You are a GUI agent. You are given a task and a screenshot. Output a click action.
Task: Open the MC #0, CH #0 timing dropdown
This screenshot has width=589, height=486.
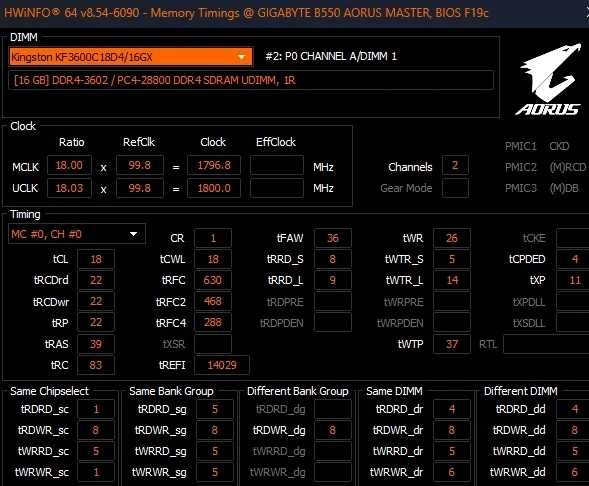77,234
